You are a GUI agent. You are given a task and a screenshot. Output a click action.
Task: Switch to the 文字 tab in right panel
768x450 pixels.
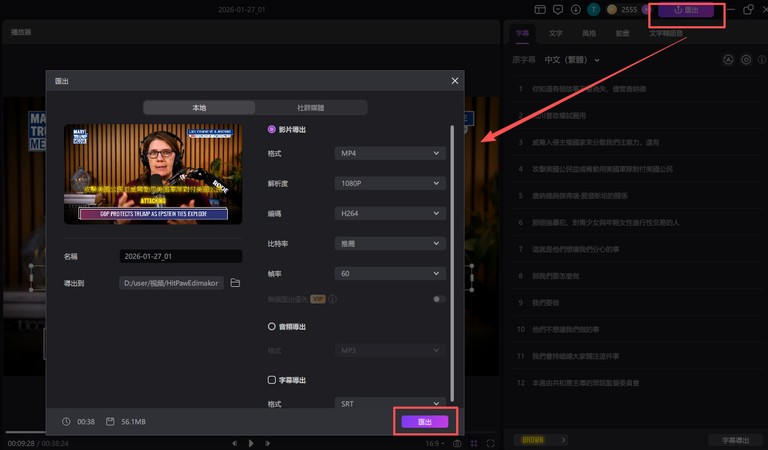coord(556,34)
